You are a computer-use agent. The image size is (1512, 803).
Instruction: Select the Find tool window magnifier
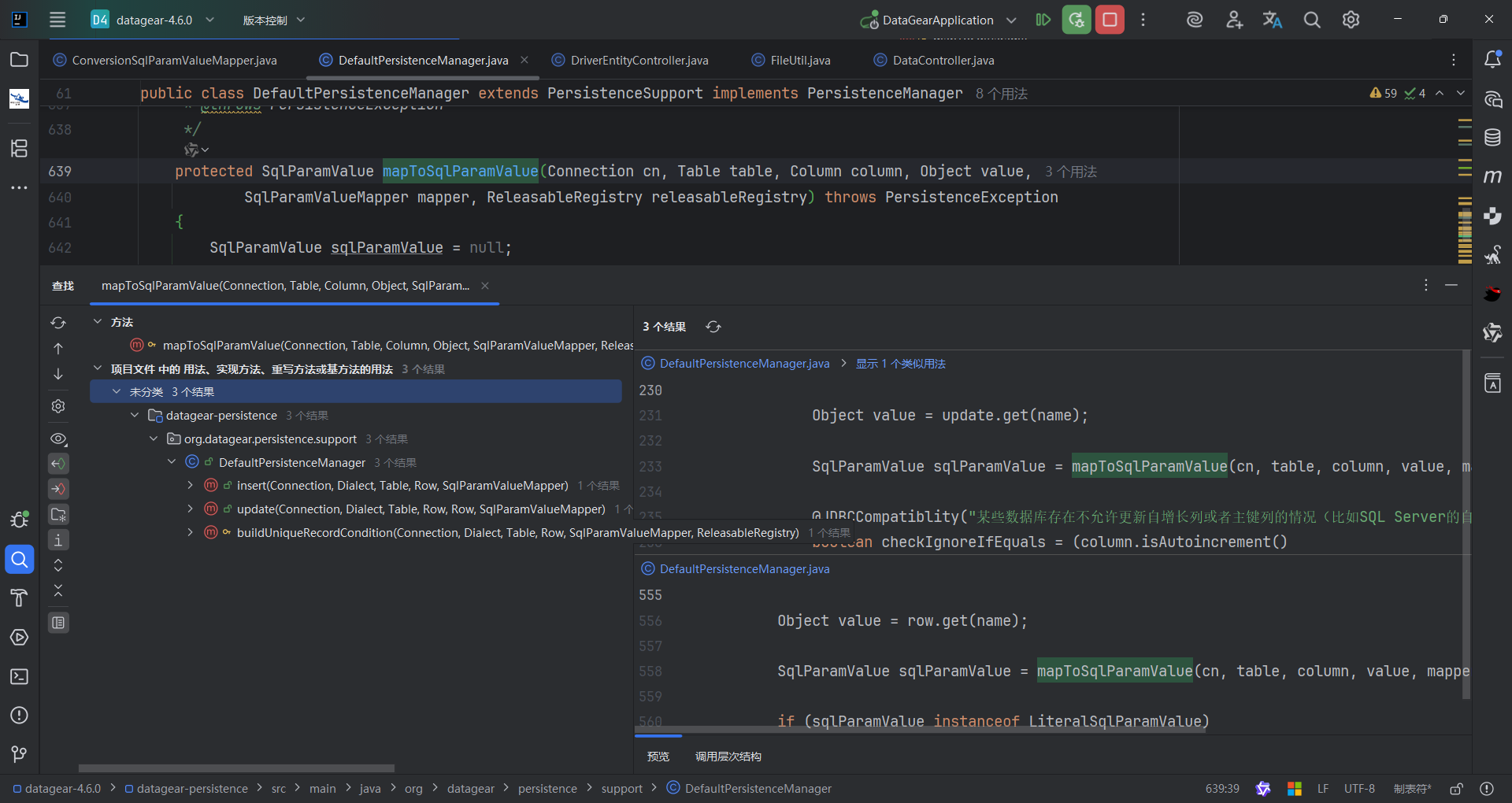tap(19, 560)
